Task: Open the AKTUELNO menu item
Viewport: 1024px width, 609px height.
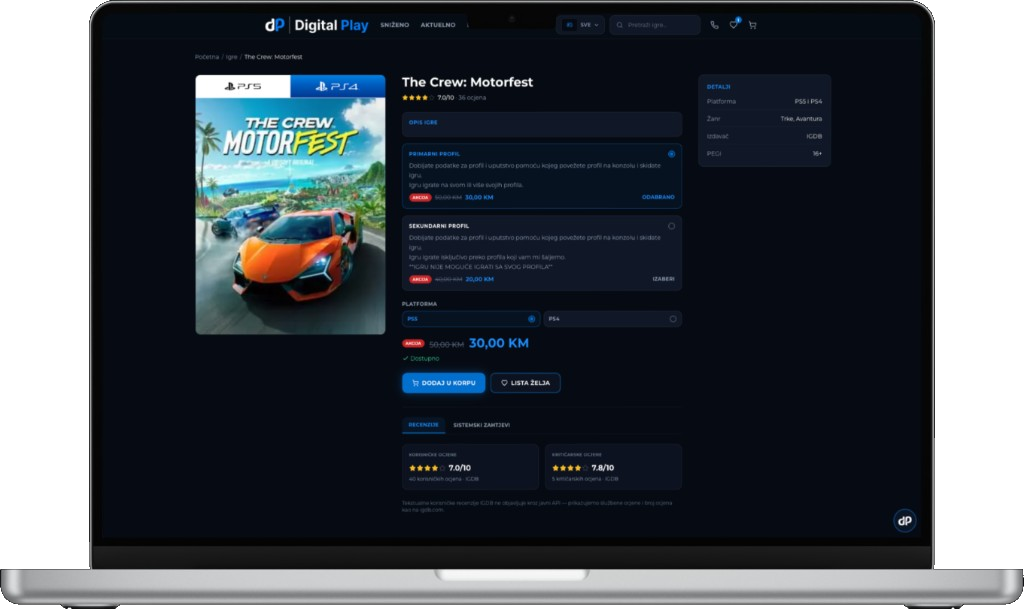Action: 438,25
